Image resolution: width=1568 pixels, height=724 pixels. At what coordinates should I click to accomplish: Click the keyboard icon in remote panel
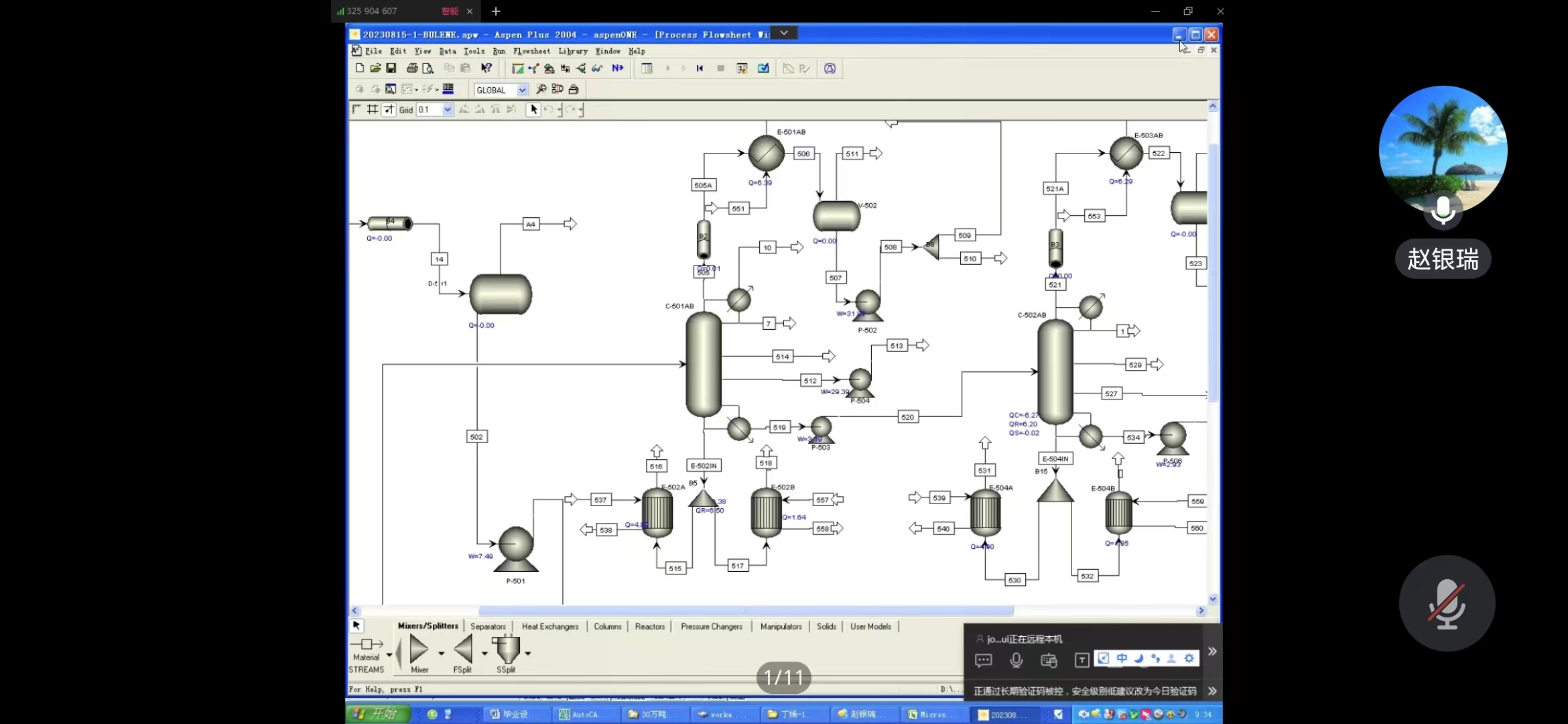point(1049,660)
